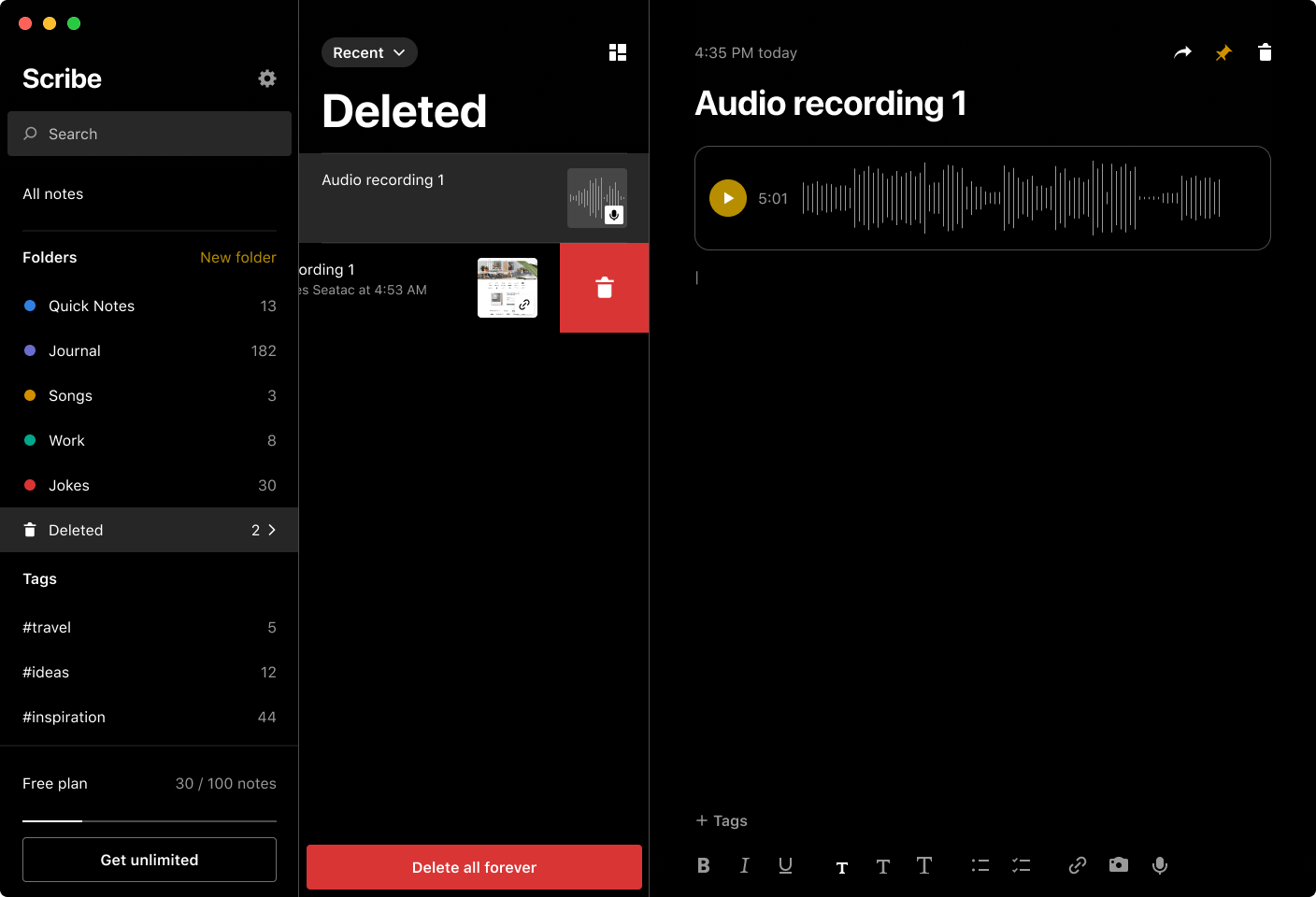Select the Deleted folder
Image resolution: width=1316 pixels, height=897 pixels.
(x=150, y=530)
